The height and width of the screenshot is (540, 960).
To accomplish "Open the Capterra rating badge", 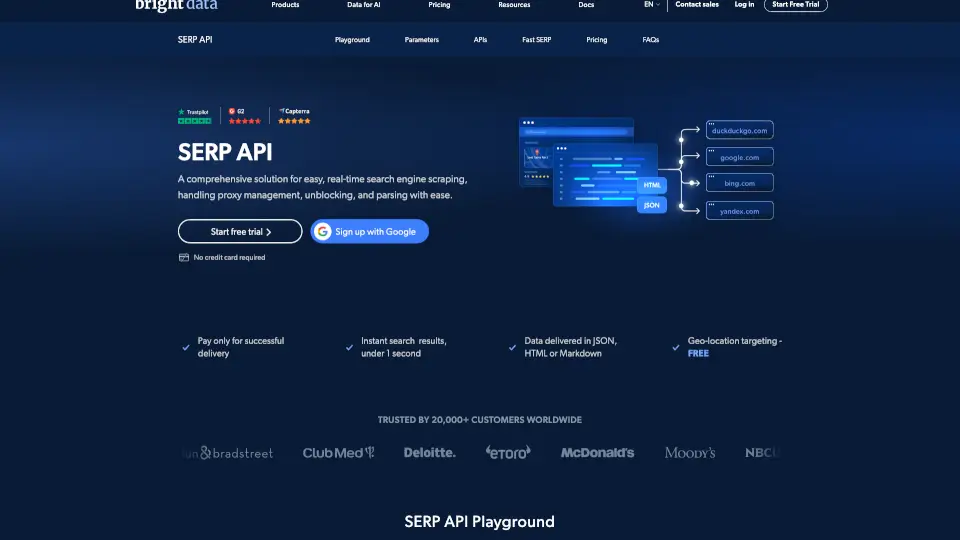I will click(x=294, y=116).
